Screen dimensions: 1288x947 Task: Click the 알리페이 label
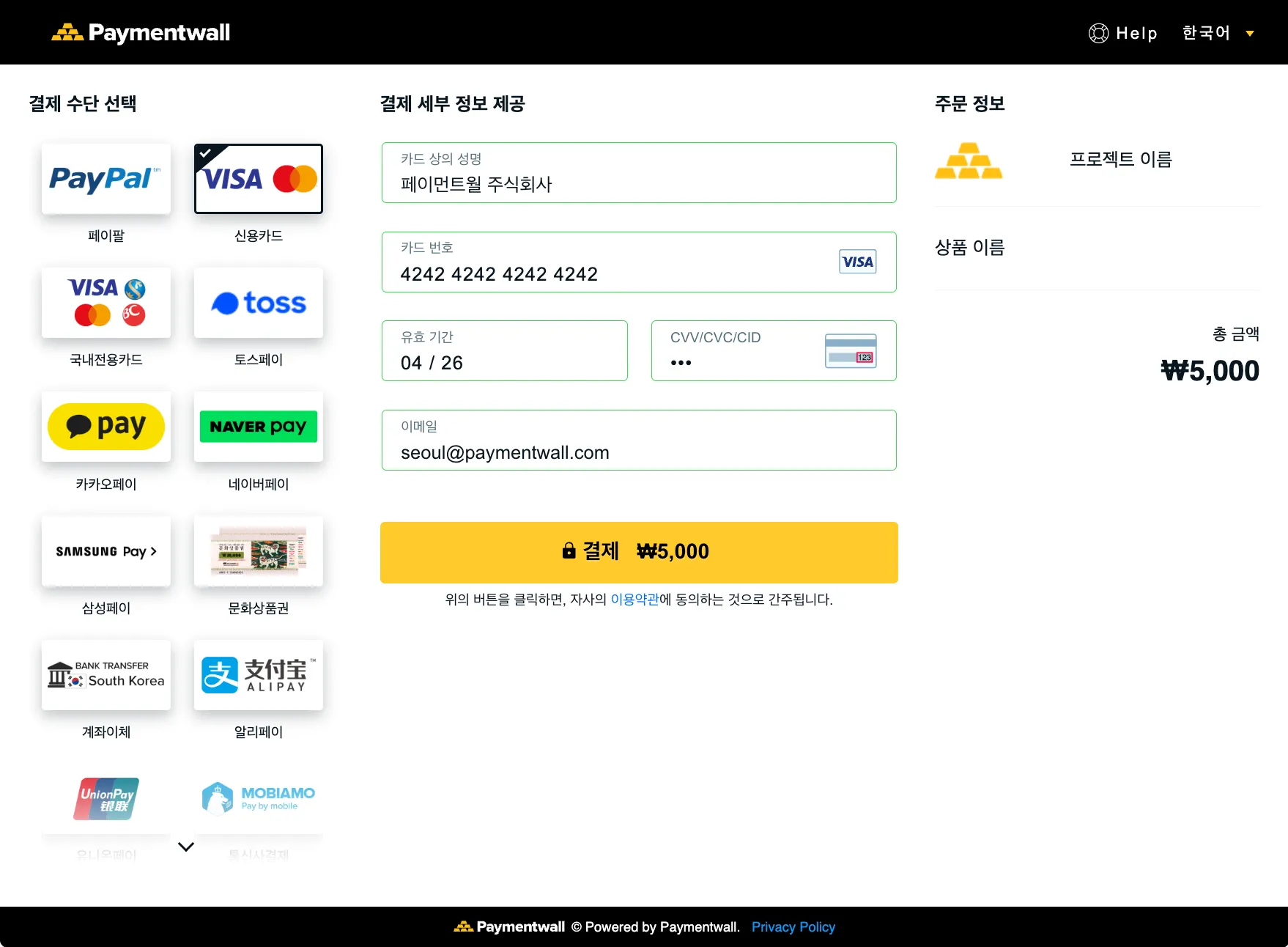(x=259, y=732)
